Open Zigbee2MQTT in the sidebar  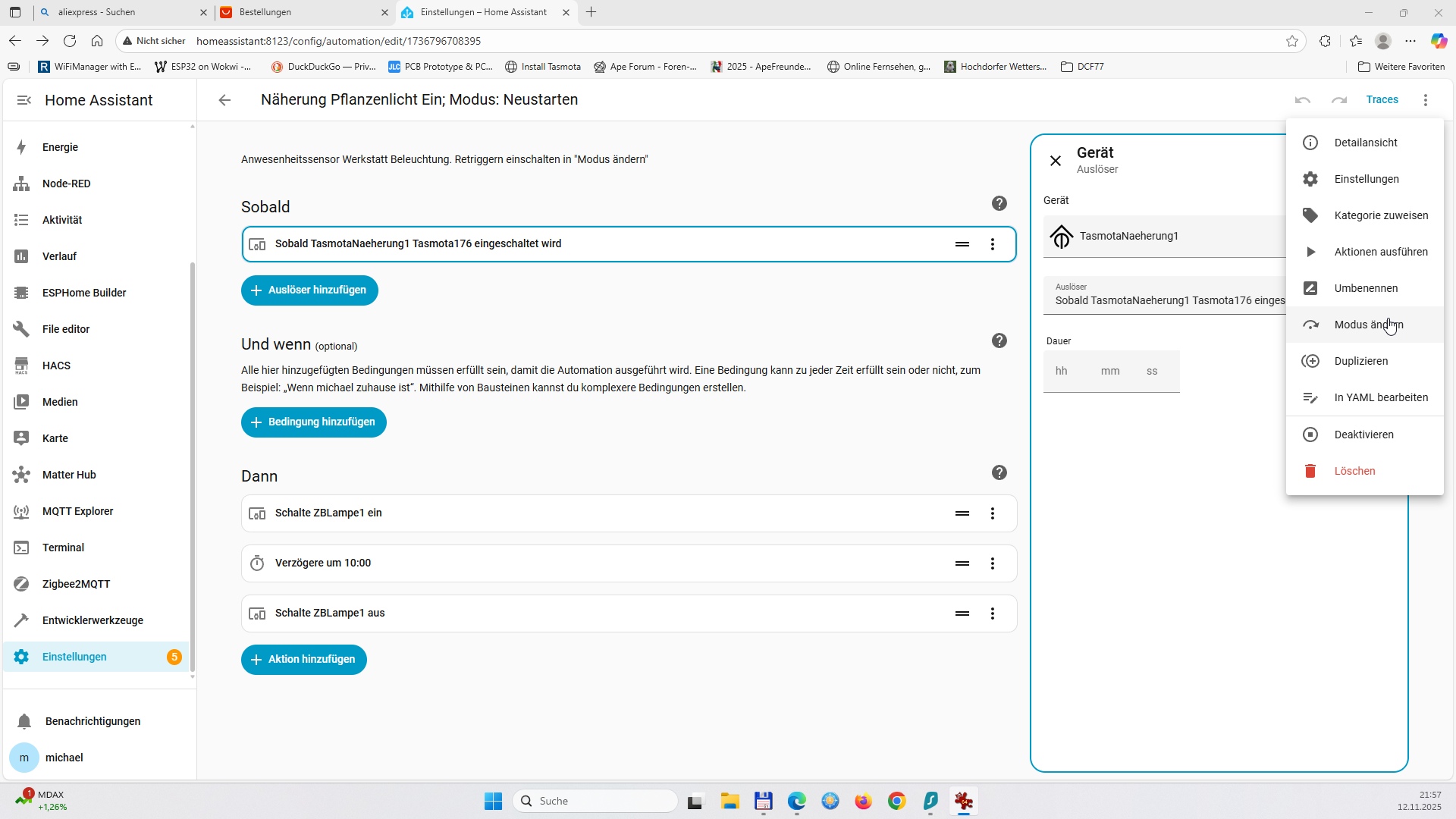[x=76, y=584]
